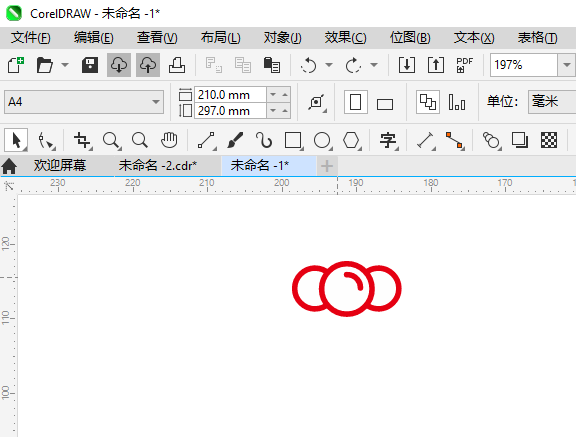Click the Copy icon

(x=242, y=65)
